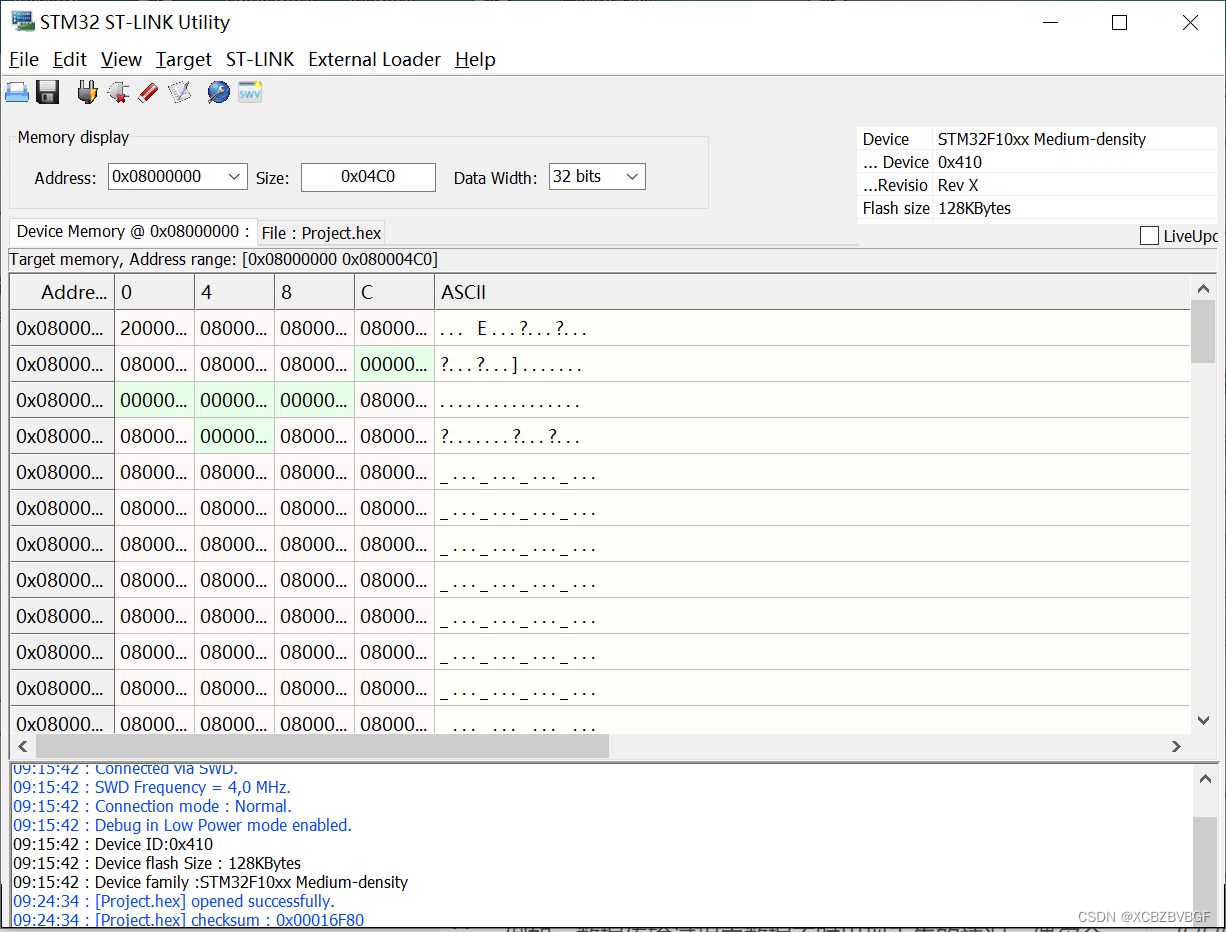This screenshot has width=1226, height=932.
Task: Open target Settings via the wrench globe icon
Action: (218, 91)
